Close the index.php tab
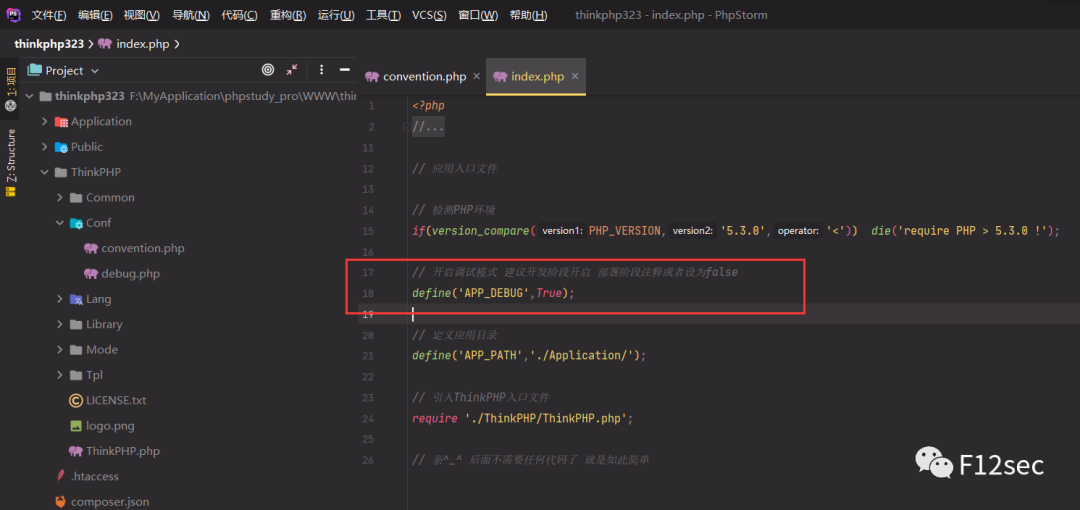1080x510 pixels. [x=575, y=76]
